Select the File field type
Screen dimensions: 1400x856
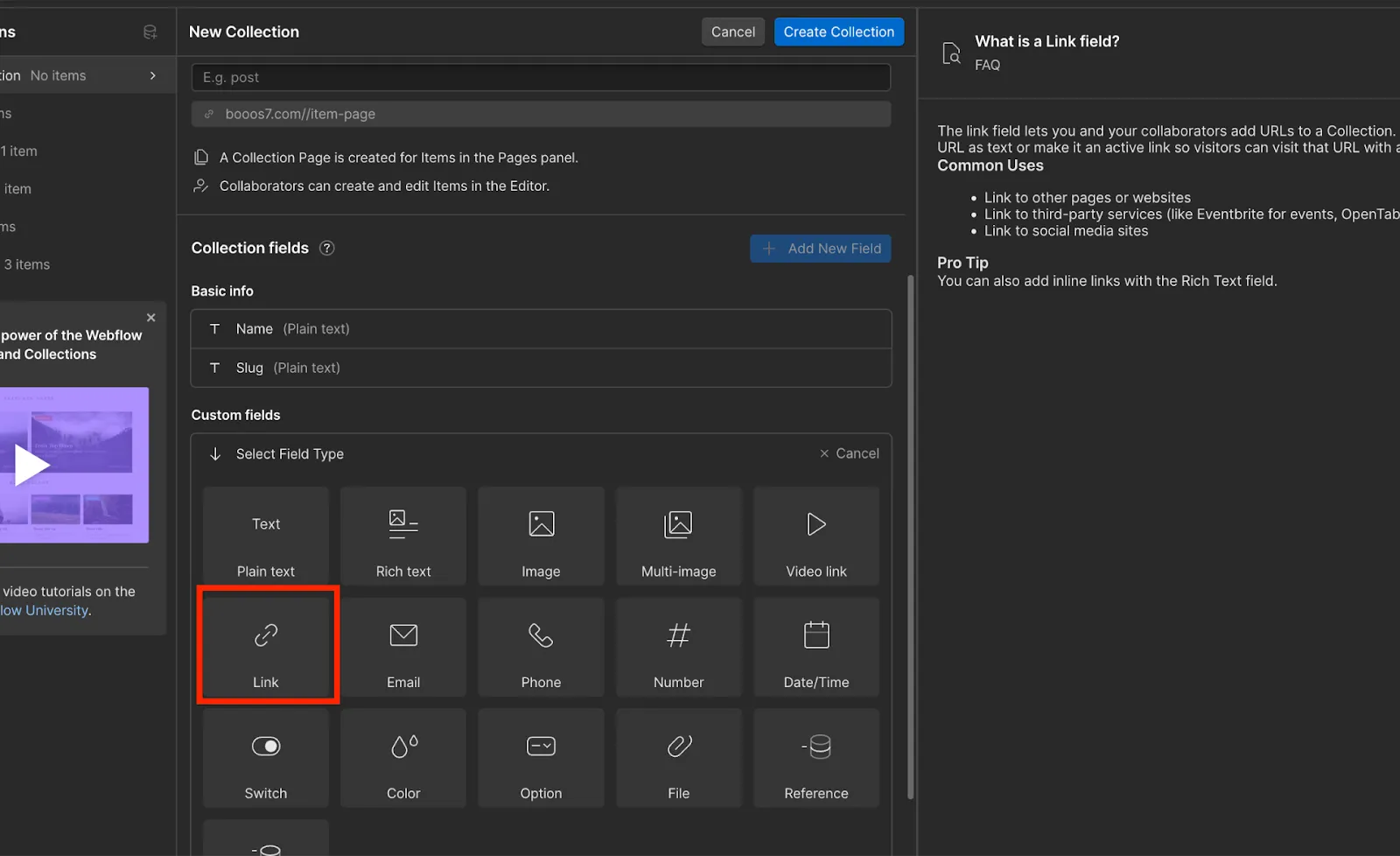tap(678, 758)
